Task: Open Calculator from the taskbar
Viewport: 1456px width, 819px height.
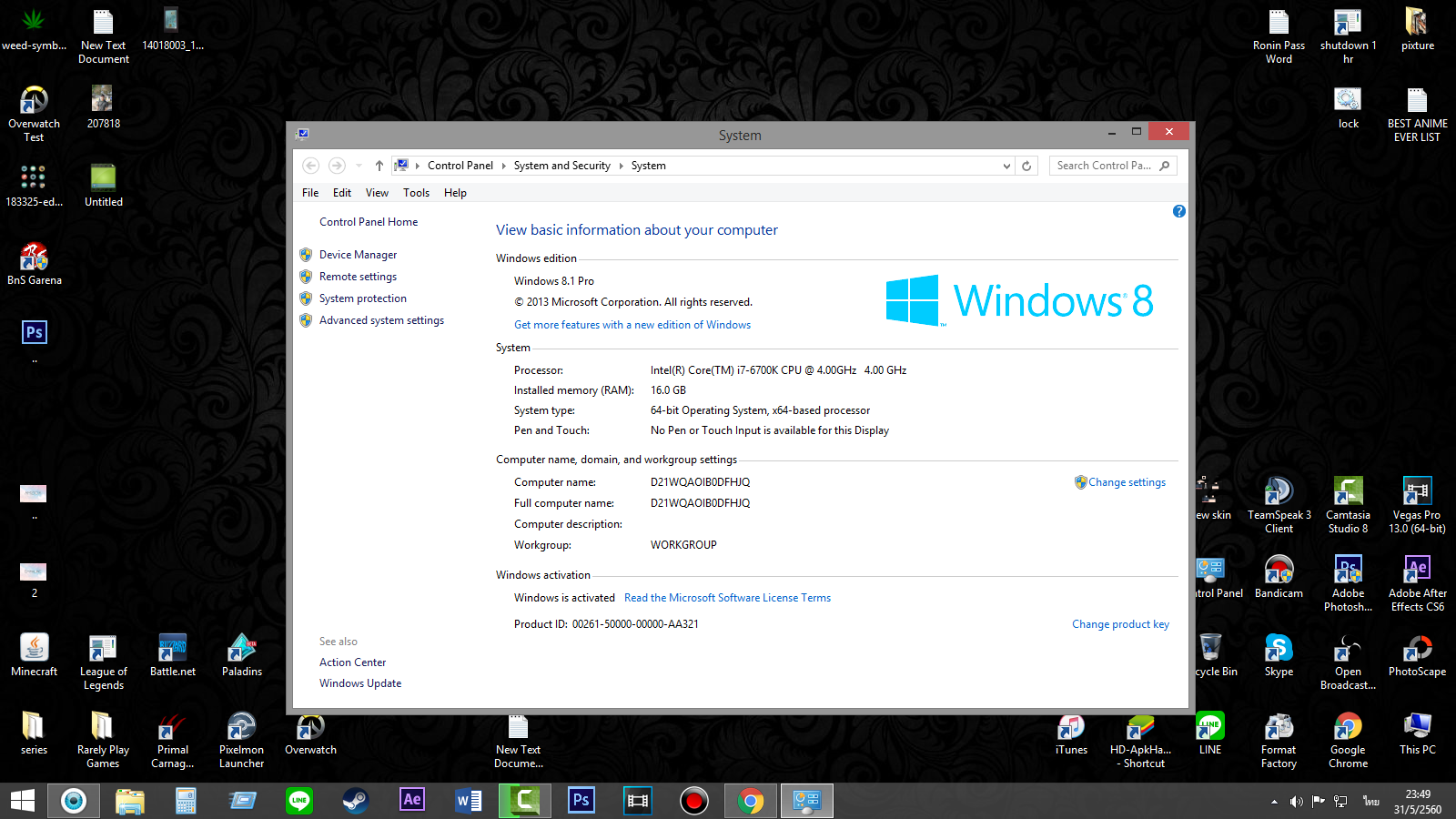Action: [x=187, y=801]
